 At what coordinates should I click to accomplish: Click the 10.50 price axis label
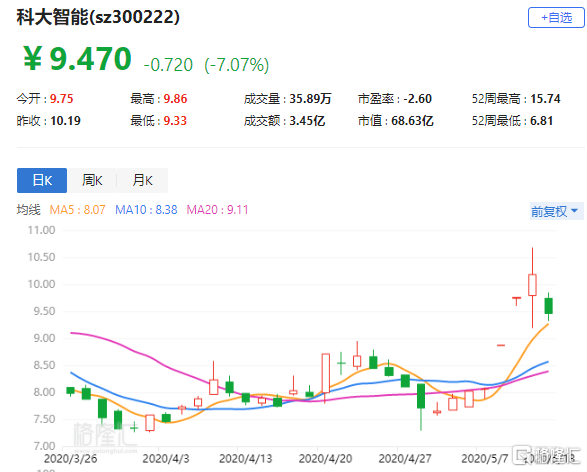coord(42,257)
